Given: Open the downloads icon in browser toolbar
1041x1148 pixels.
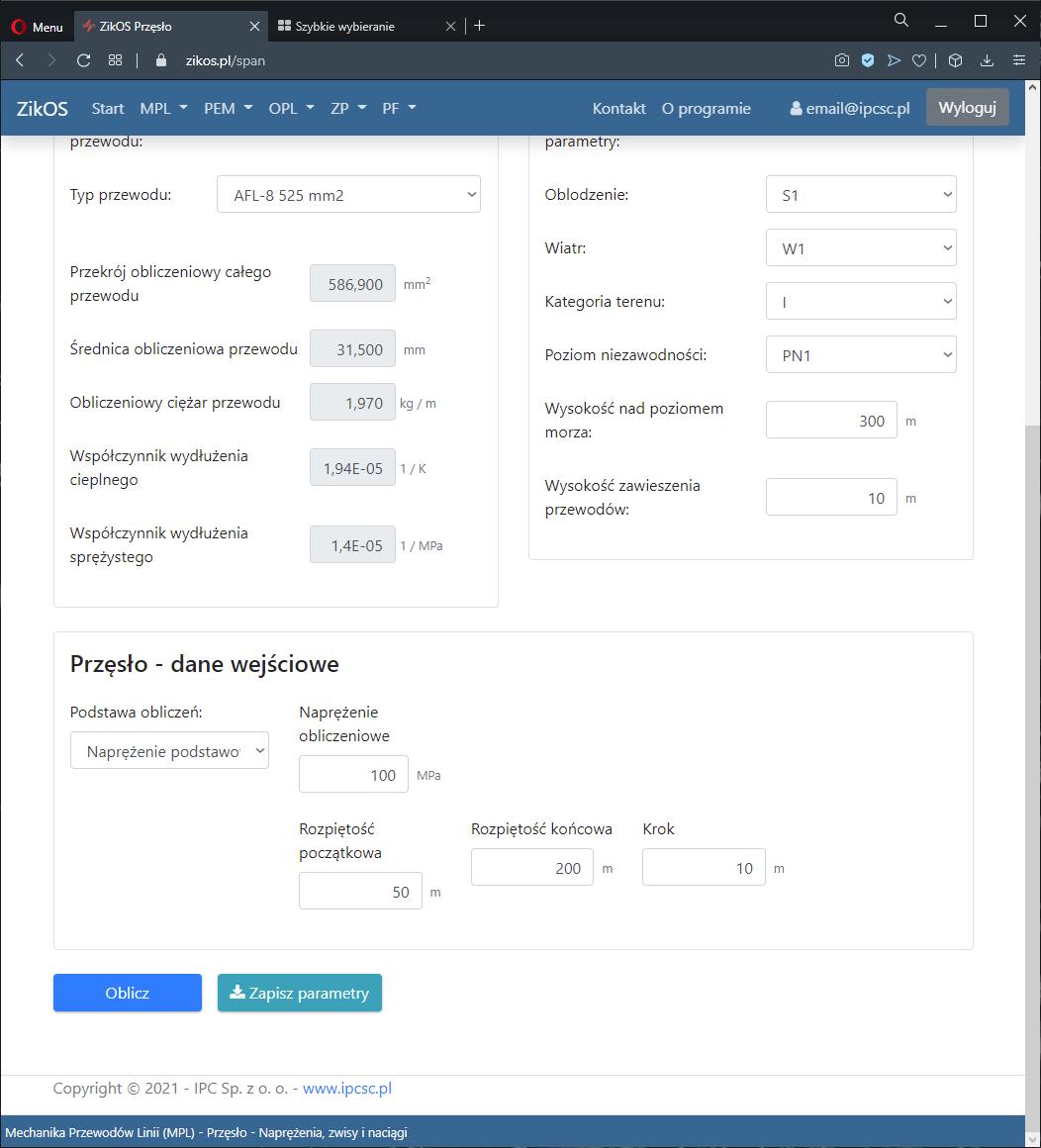Looking at the screenshot, I should point(987,60).
